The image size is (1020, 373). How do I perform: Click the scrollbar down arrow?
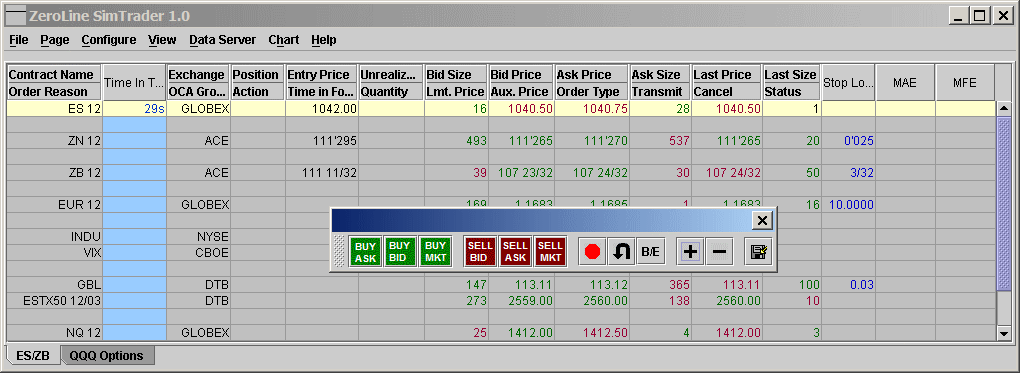point(1004,333)
